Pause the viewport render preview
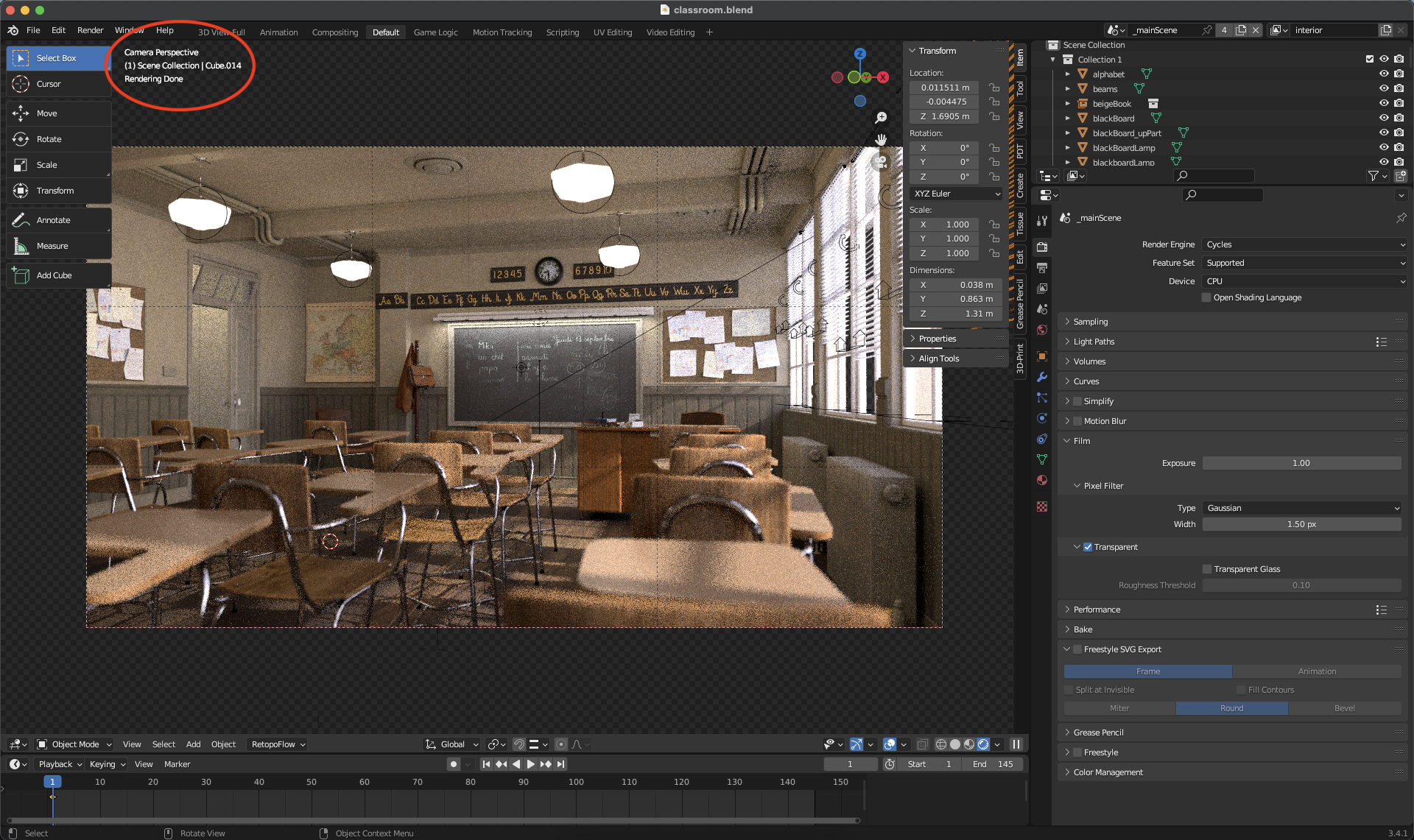Viewport: 1414px width, 840px height. tap(1016, 744)
